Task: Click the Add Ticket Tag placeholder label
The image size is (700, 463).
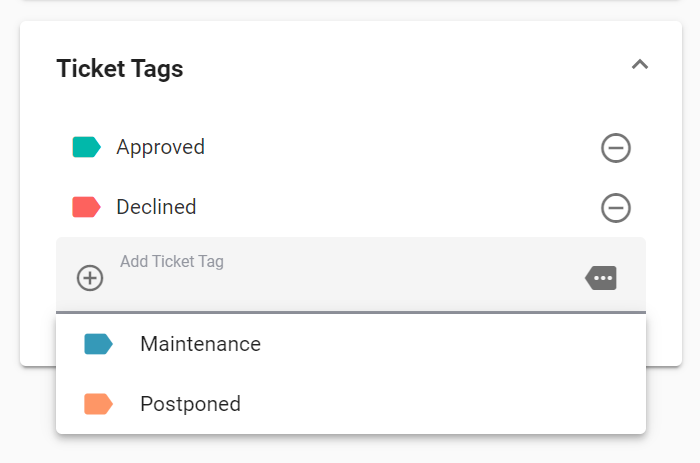Action: (x=172, y=261)
